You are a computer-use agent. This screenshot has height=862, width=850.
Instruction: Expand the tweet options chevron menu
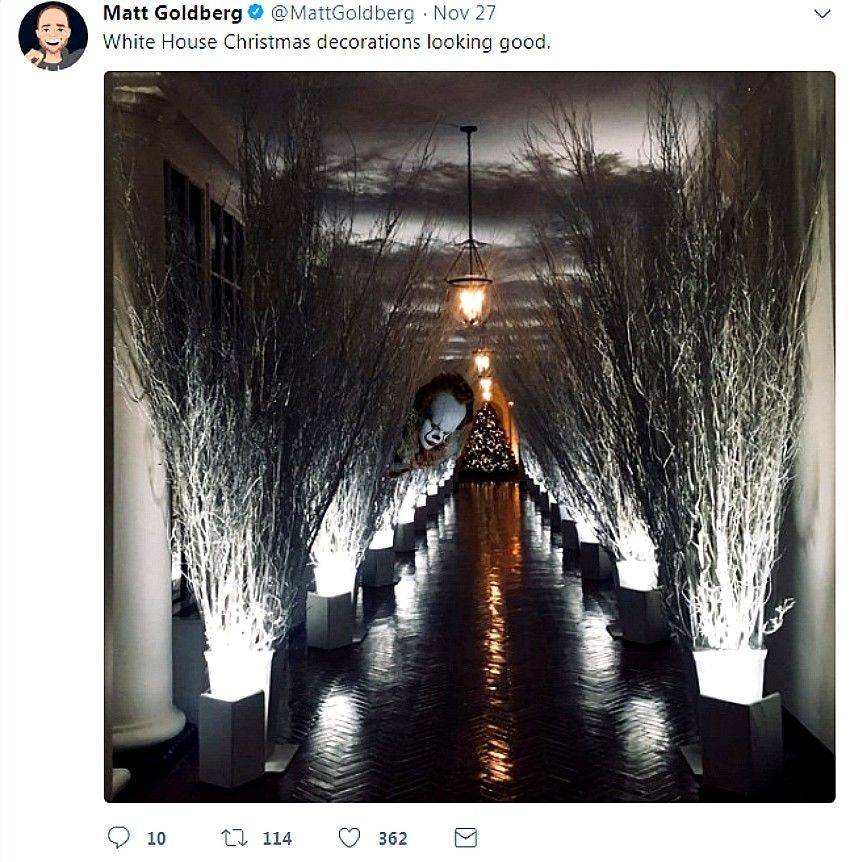pyautogui.click(x=822, y=14)
